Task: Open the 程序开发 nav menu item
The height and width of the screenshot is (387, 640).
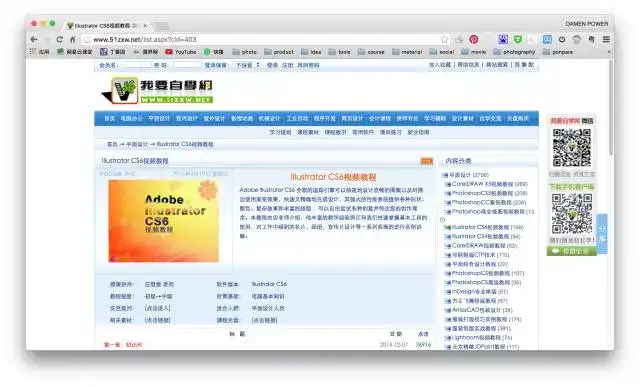Action: pyautogui.click(x=324, y=118)
